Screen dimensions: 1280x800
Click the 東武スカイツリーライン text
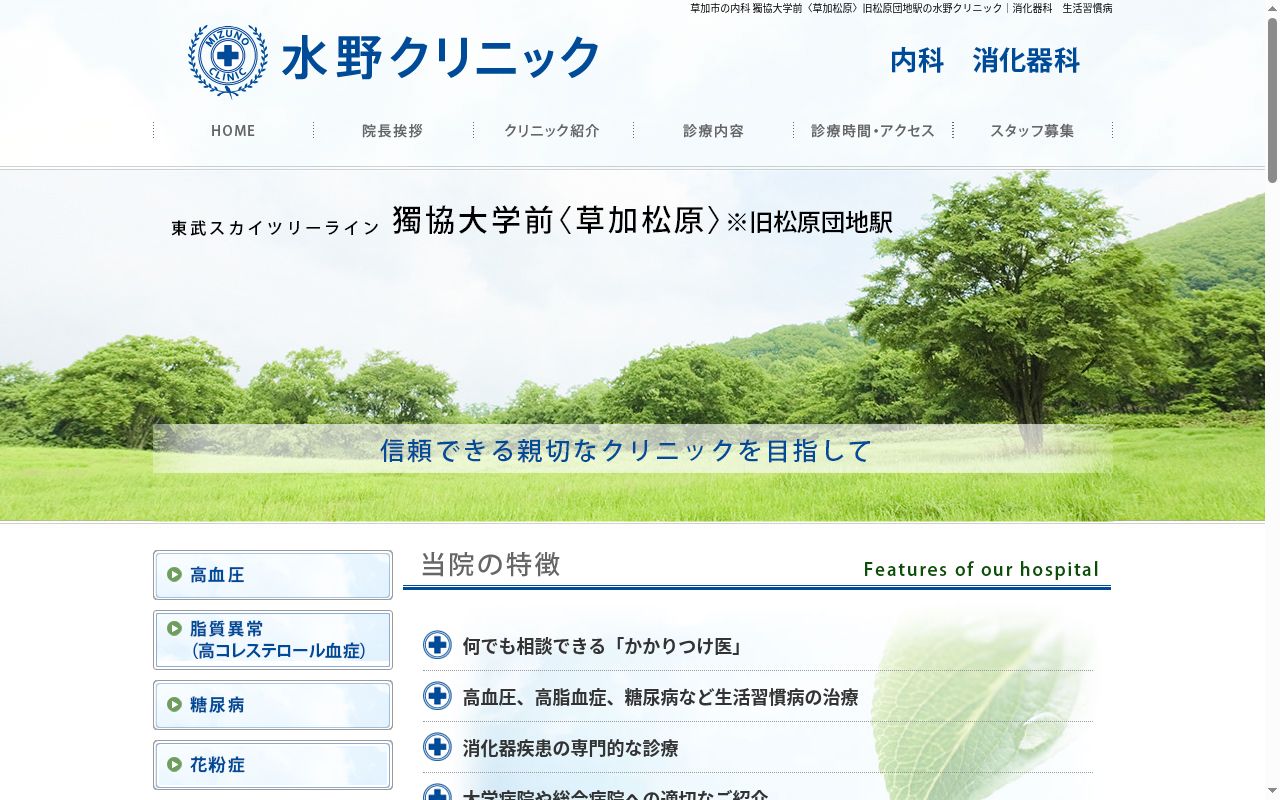pyautogui.click(x=275, y=228)
